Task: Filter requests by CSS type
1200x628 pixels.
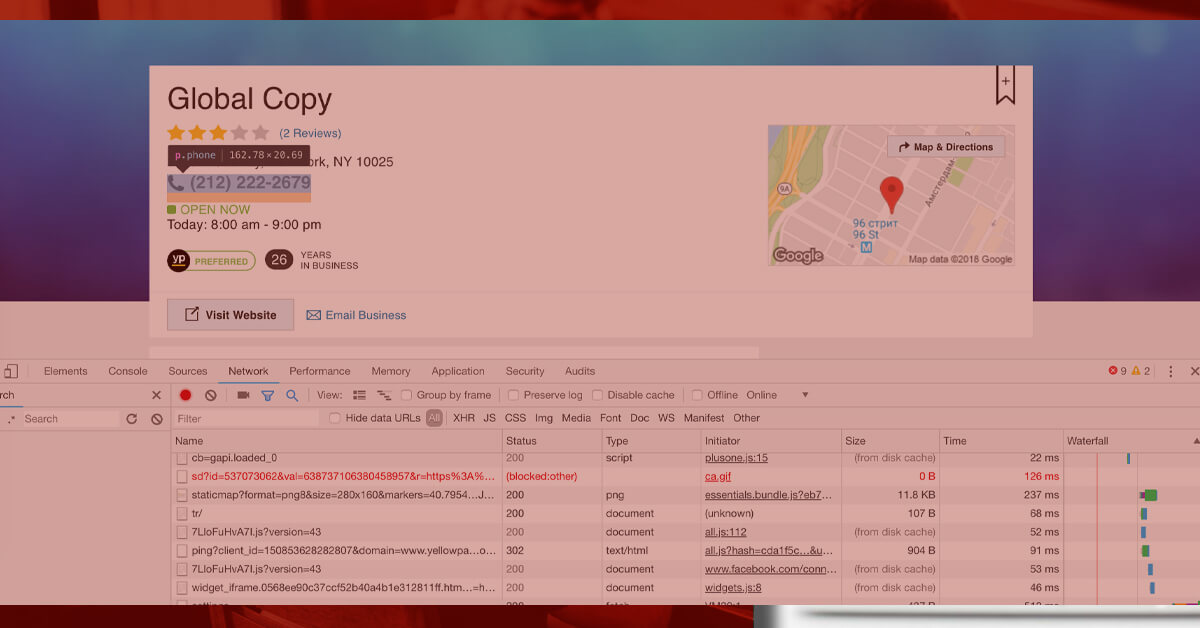Action: 515,418
